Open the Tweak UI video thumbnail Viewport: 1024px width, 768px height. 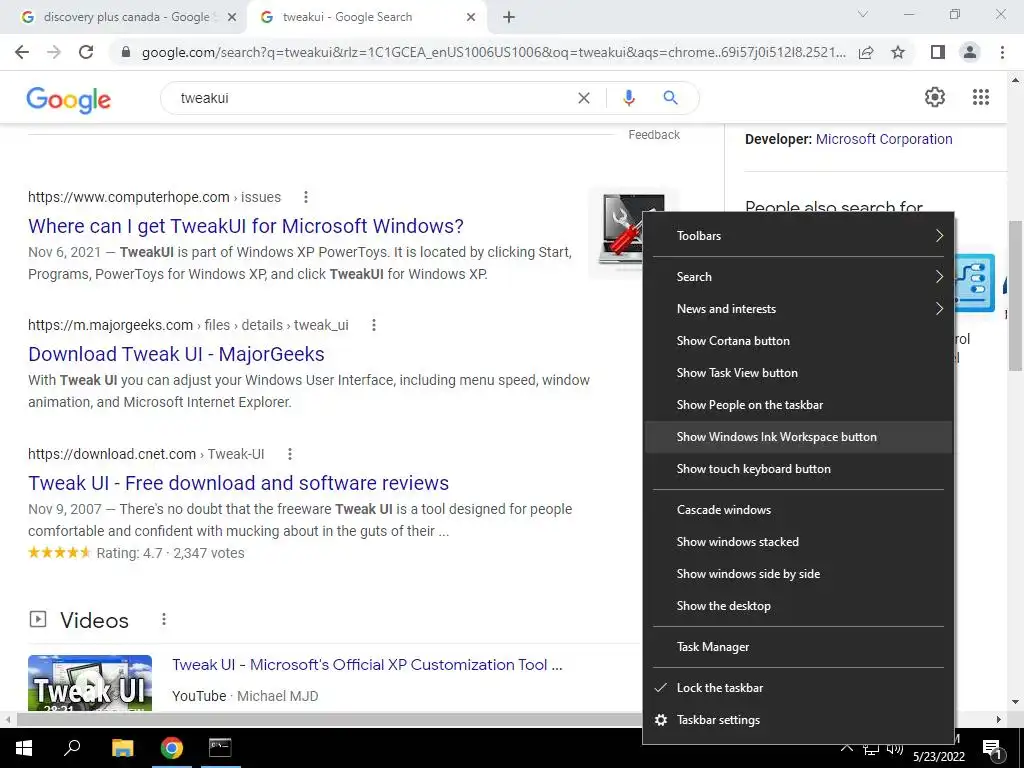tap(90, 683)
